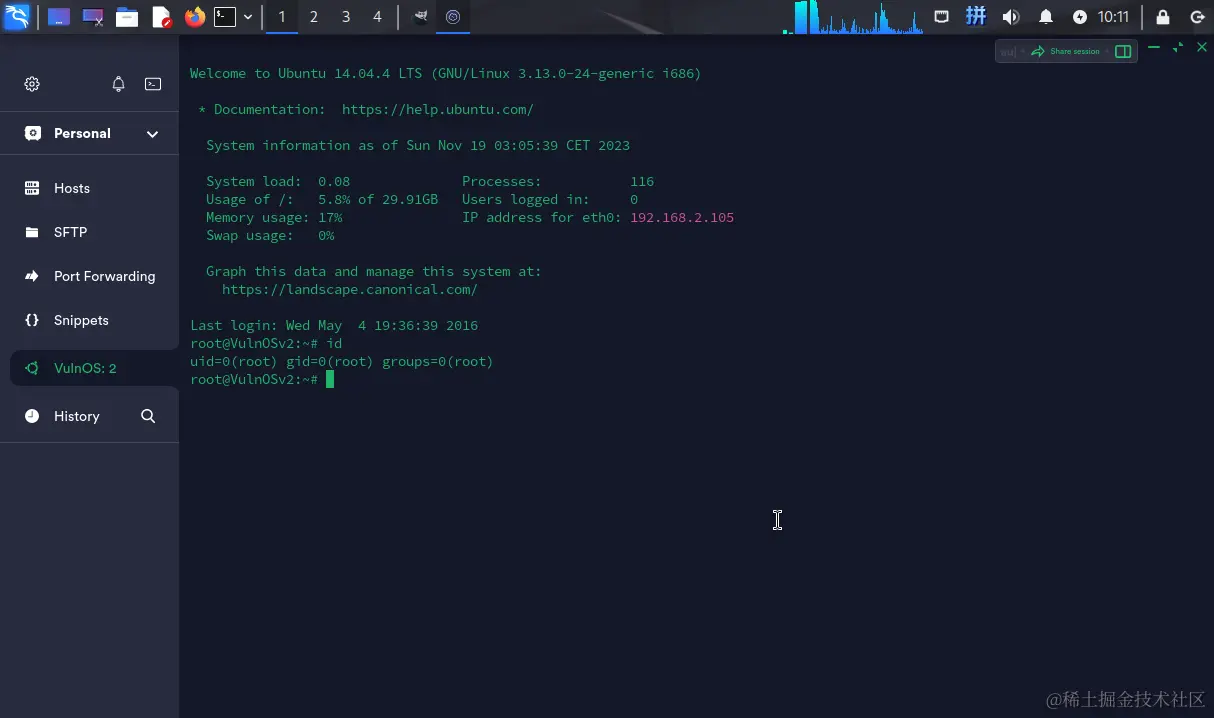
Task: Click the History clock icon
Action: [x=32, y=416]
